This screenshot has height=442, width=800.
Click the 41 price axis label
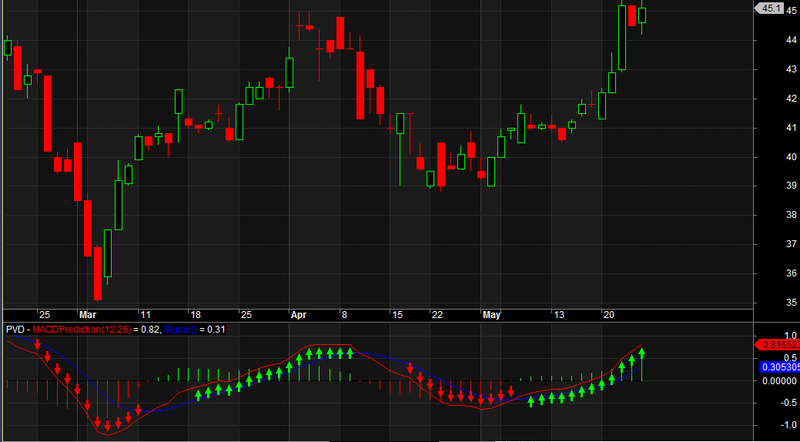tap(791, 128)
